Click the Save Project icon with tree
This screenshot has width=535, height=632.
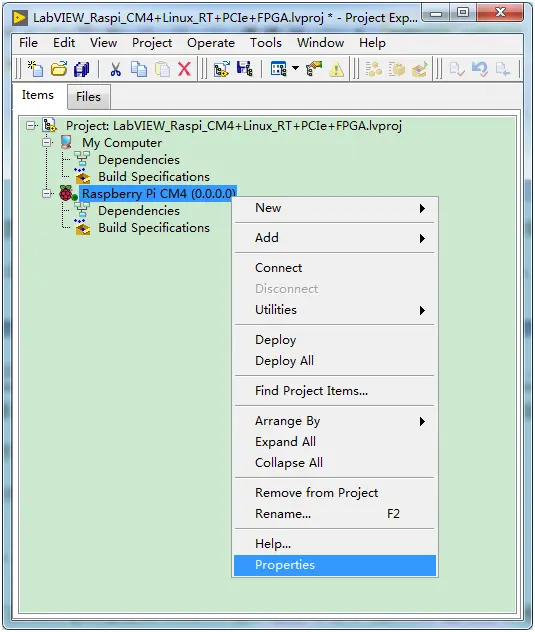tap(245, 69)
